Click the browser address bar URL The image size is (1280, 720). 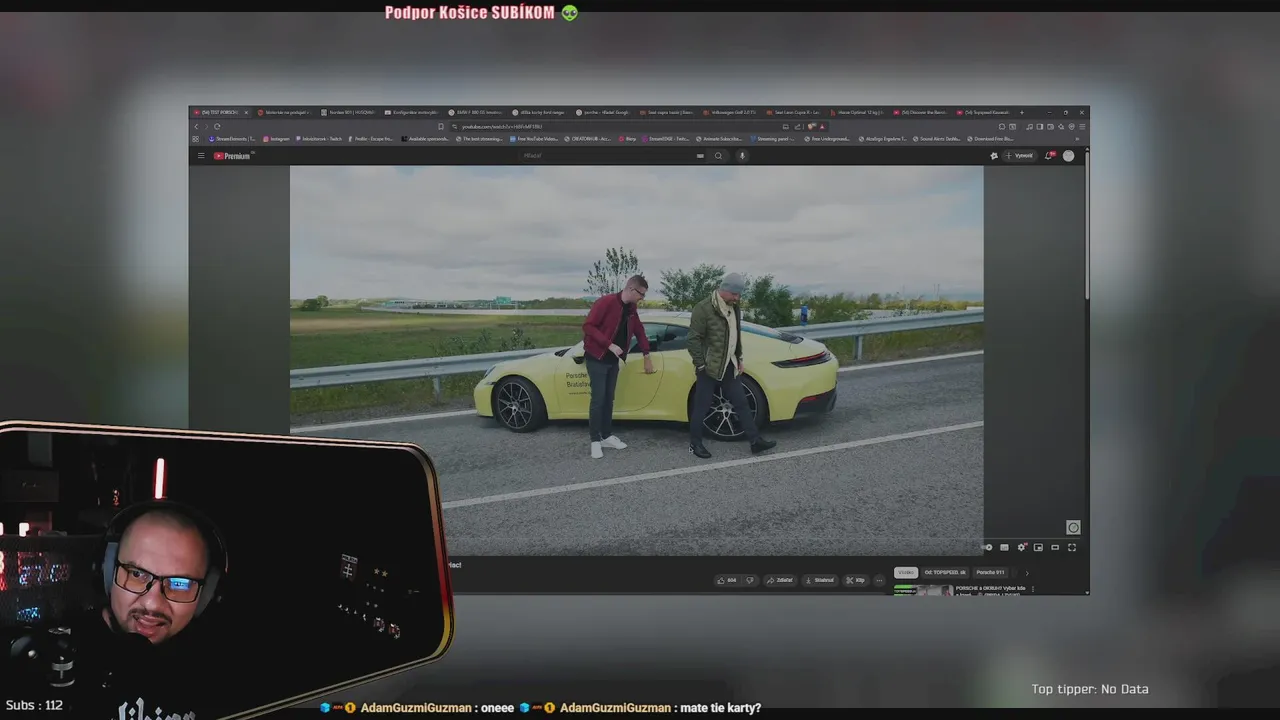[502, 127]
